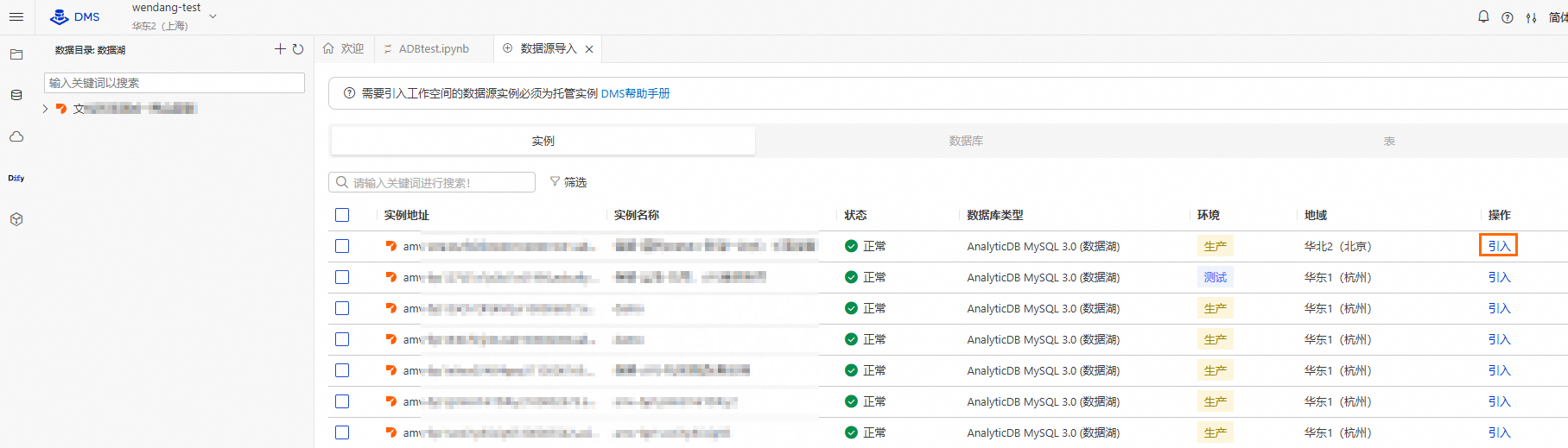
Task: Click the AnalyticDB icon in first row address
Action: click(391, 246)
